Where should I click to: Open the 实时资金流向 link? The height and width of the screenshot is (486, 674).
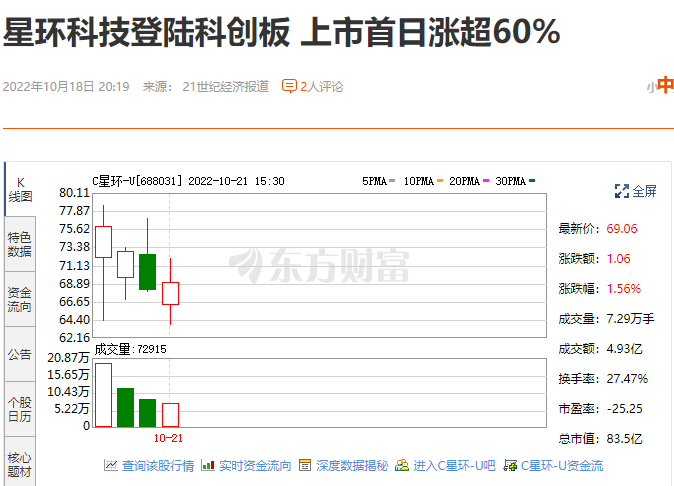pyautogui.click(x=255, y=465)
